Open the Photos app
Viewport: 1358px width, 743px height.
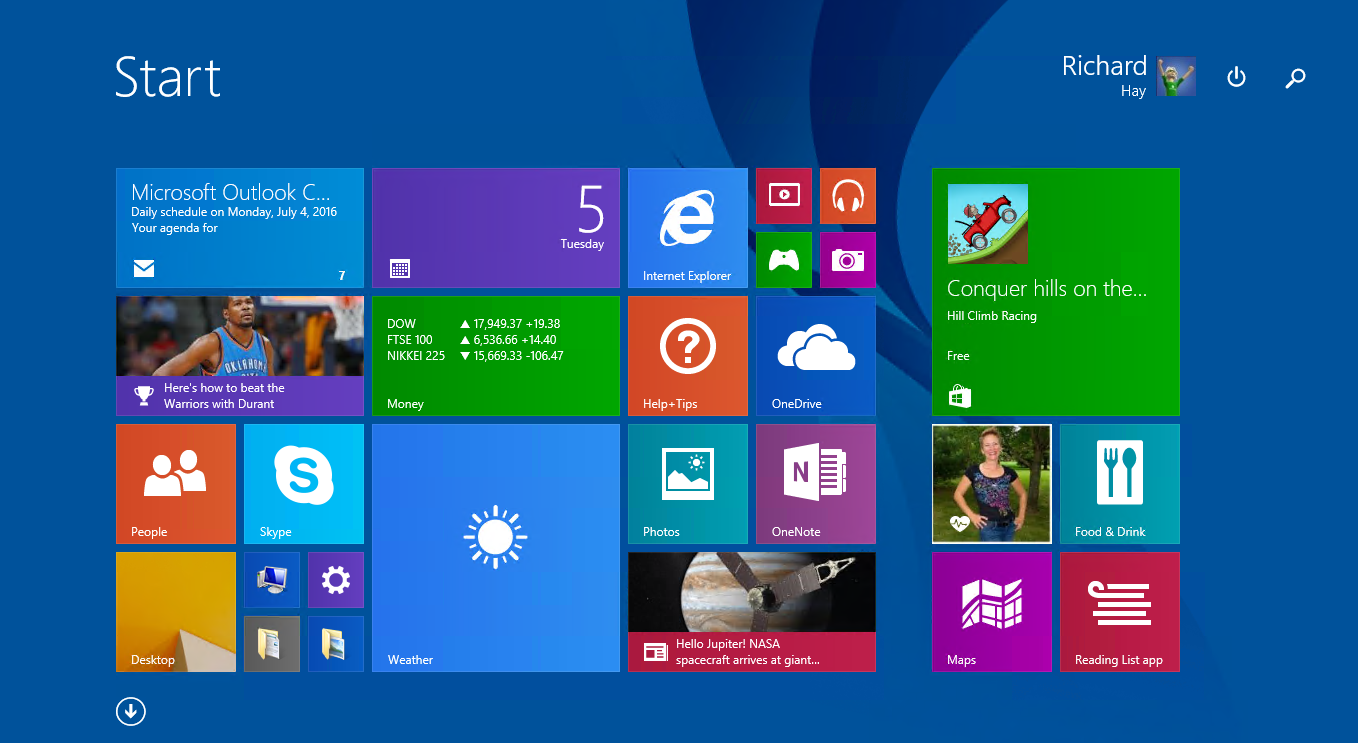coord(687,483)
